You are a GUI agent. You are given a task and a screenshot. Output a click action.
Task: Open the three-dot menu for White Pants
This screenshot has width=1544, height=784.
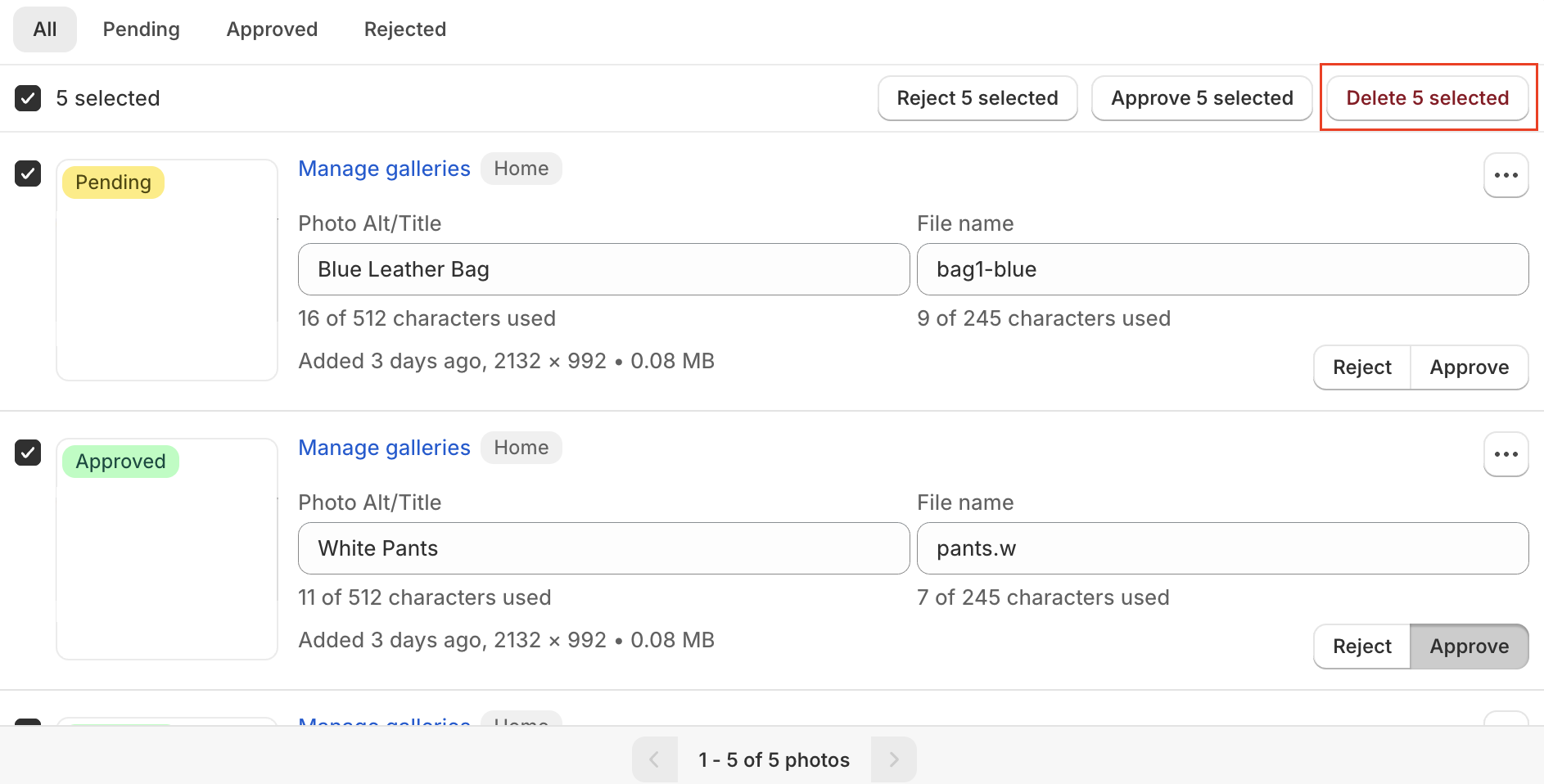click(x=1506, y=454)
